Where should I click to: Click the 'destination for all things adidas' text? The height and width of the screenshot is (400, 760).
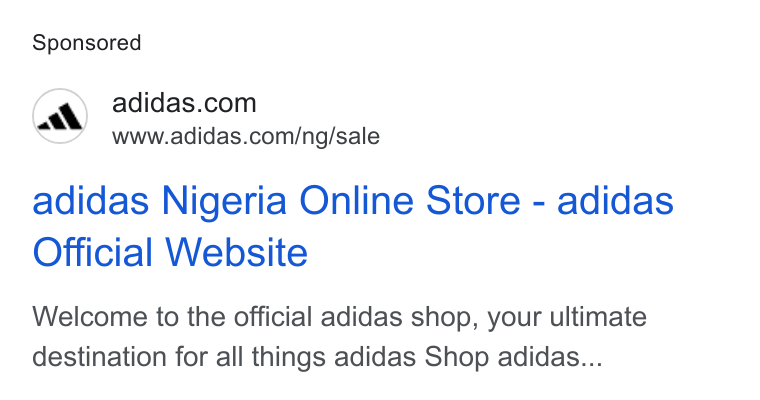tap(224, 357)
